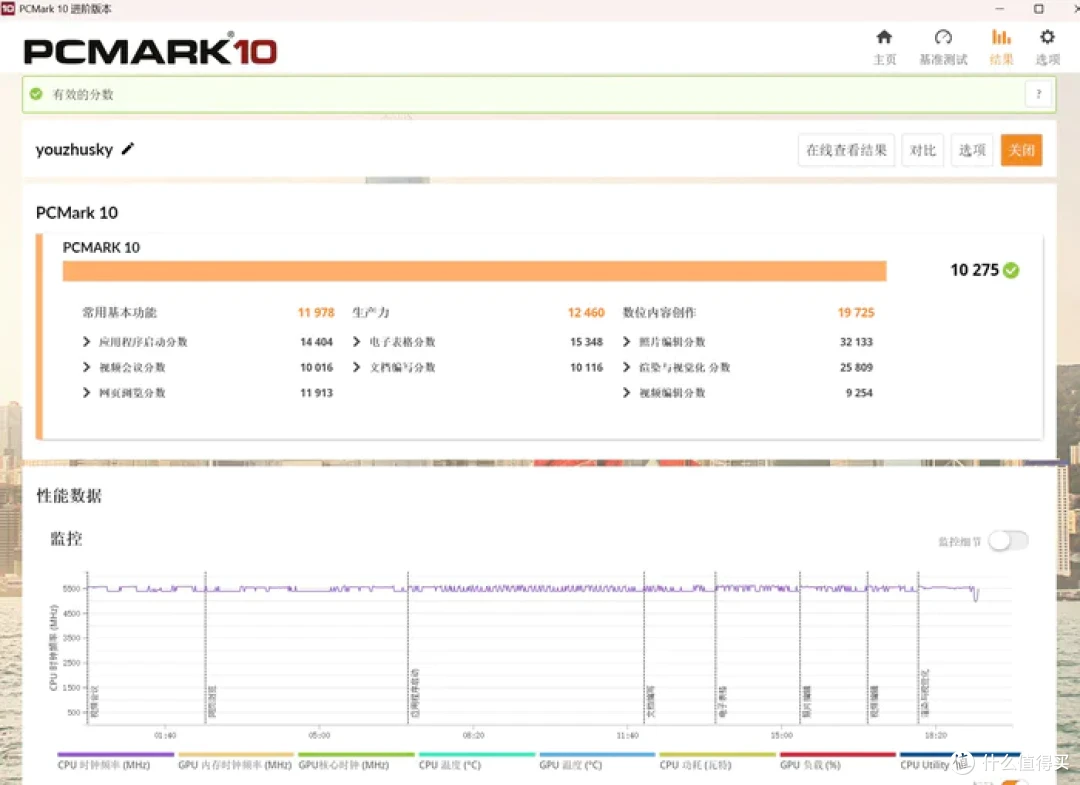Click the value 14 404

pos(316,342)
